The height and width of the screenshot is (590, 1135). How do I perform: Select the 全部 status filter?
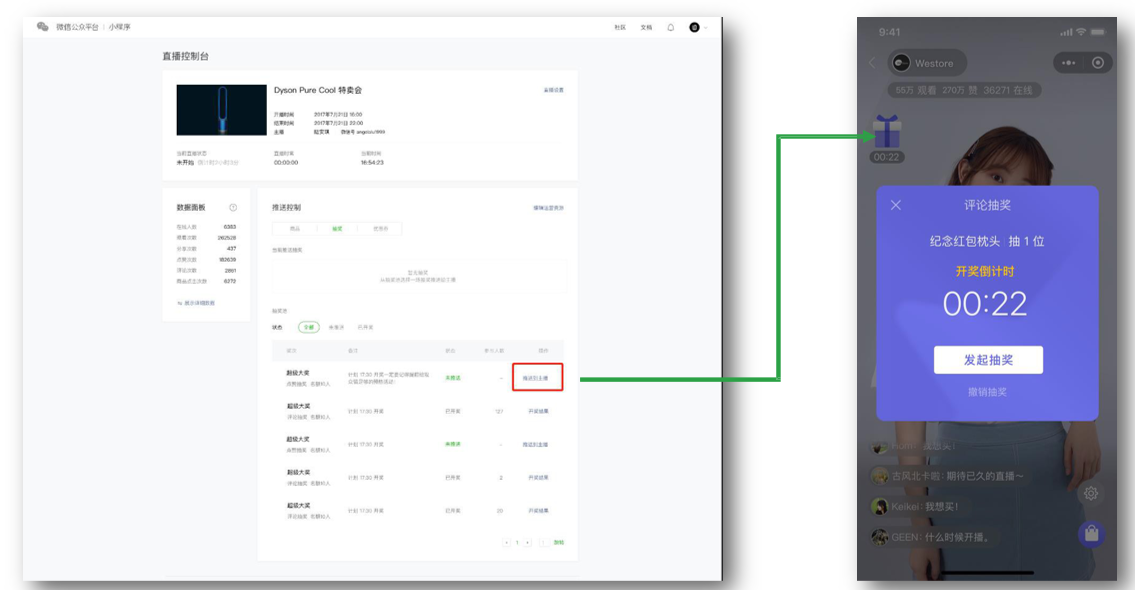tap(308, 327)
